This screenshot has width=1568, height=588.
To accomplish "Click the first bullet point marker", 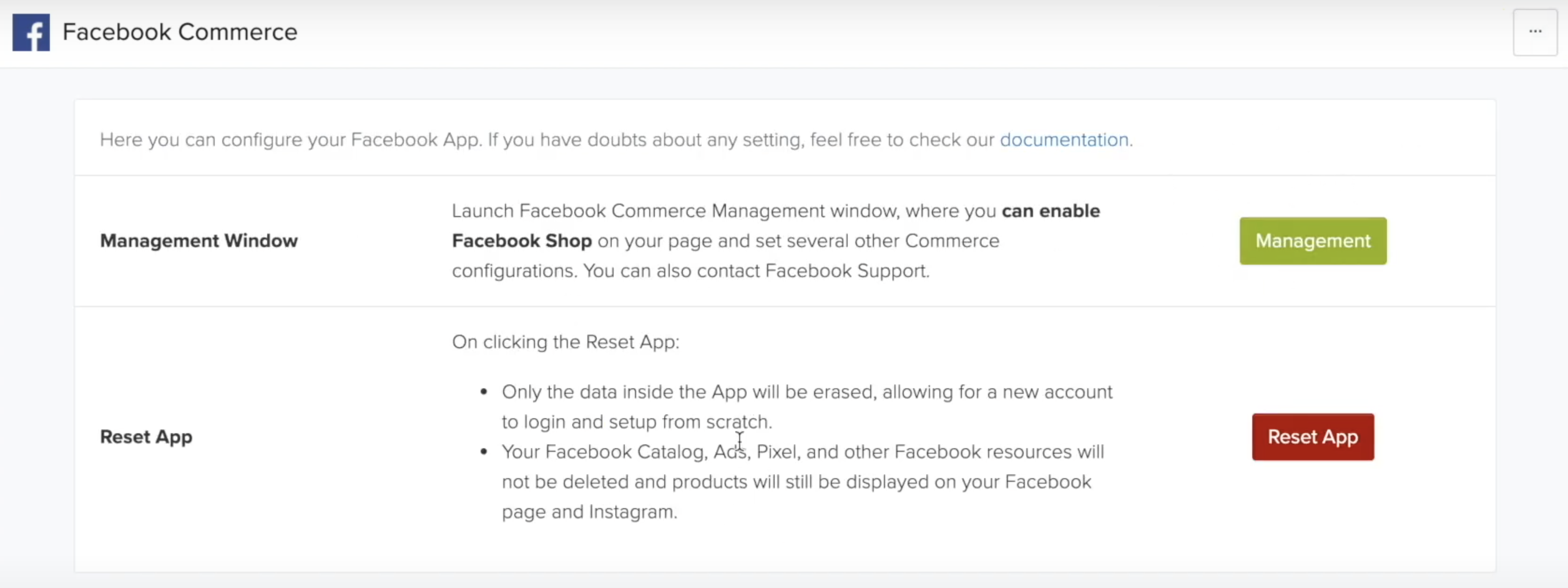I will tap(484, 392).
